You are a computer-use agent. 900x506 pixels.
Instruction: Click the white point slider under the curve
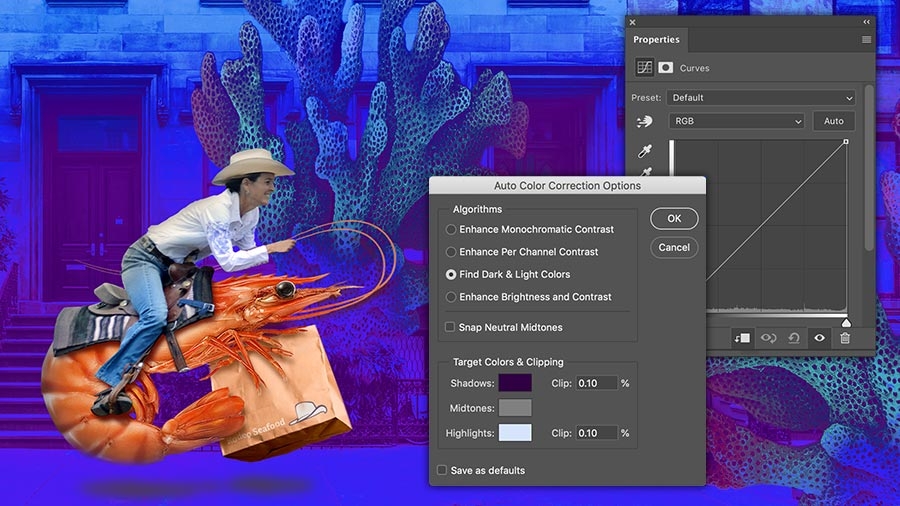(x=845, y=322)
